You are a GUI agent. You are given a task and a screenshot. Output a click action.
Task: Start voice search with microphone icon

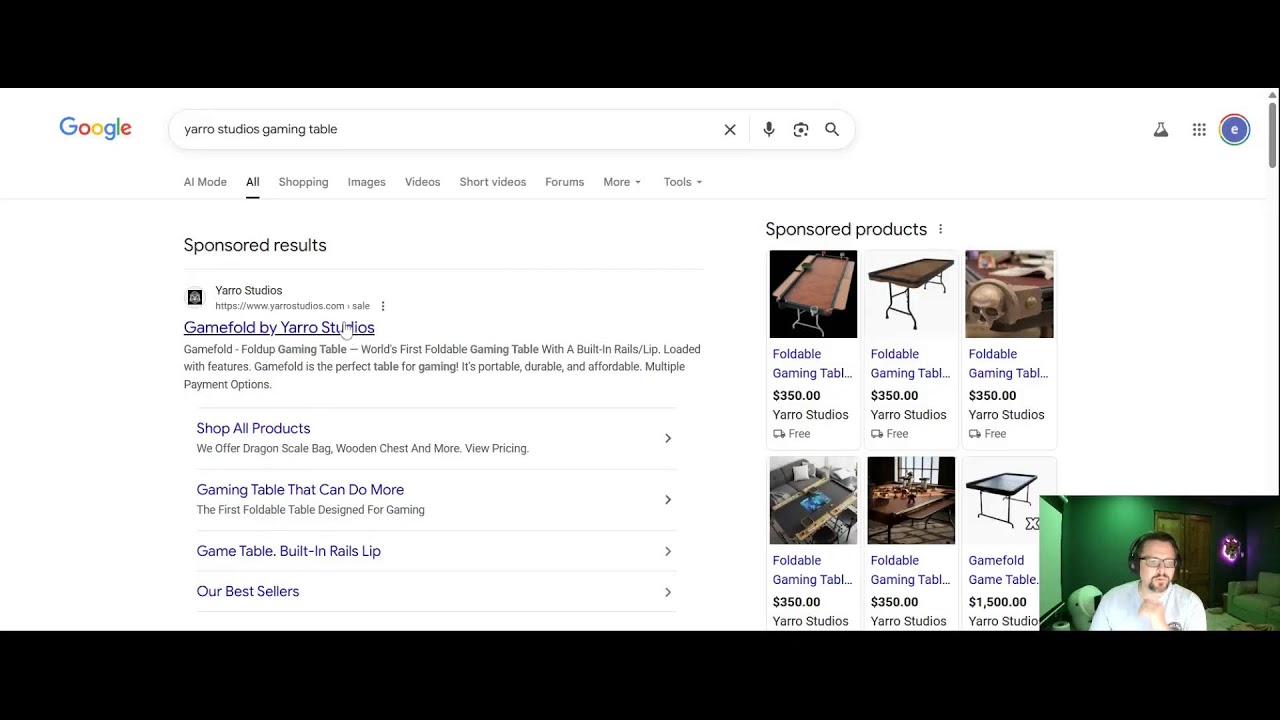tap(769, 129)
